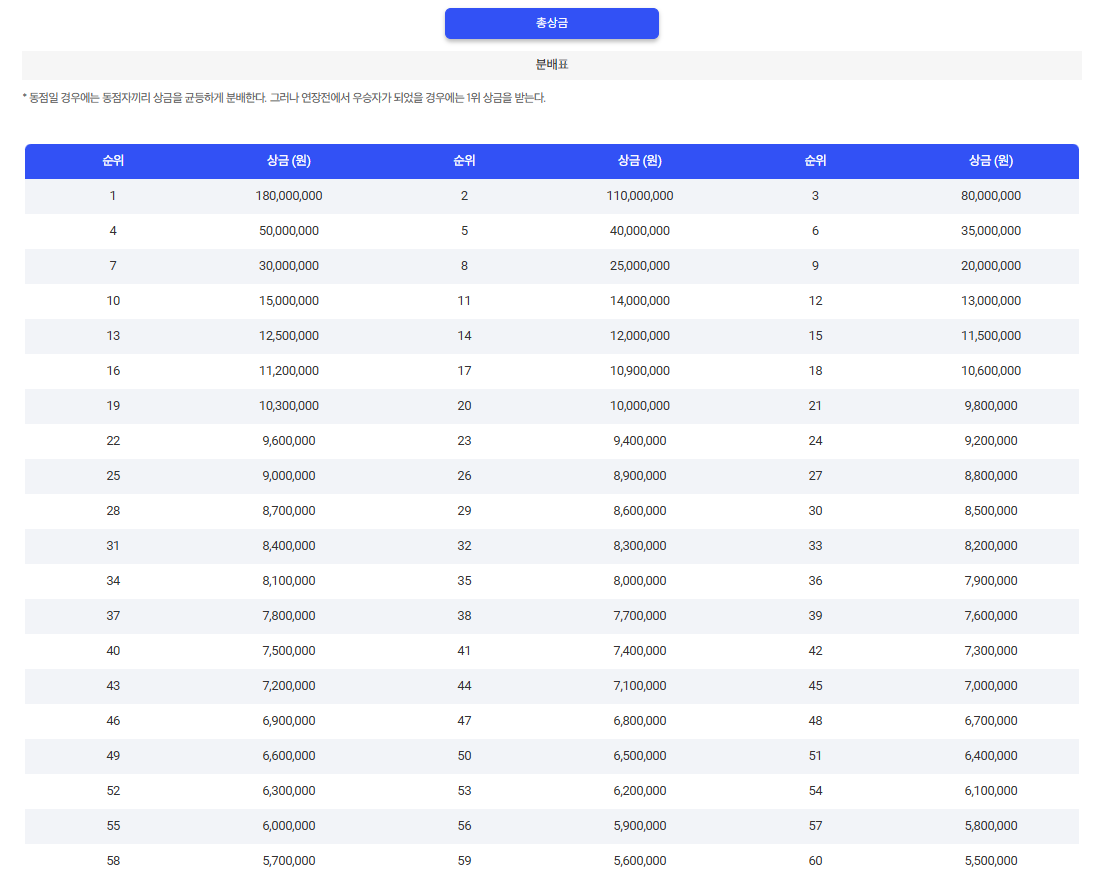Click the 총상금 blue button
This screenshot has width=1103, height=896.
pyautogui.click(x=552, y=23)
